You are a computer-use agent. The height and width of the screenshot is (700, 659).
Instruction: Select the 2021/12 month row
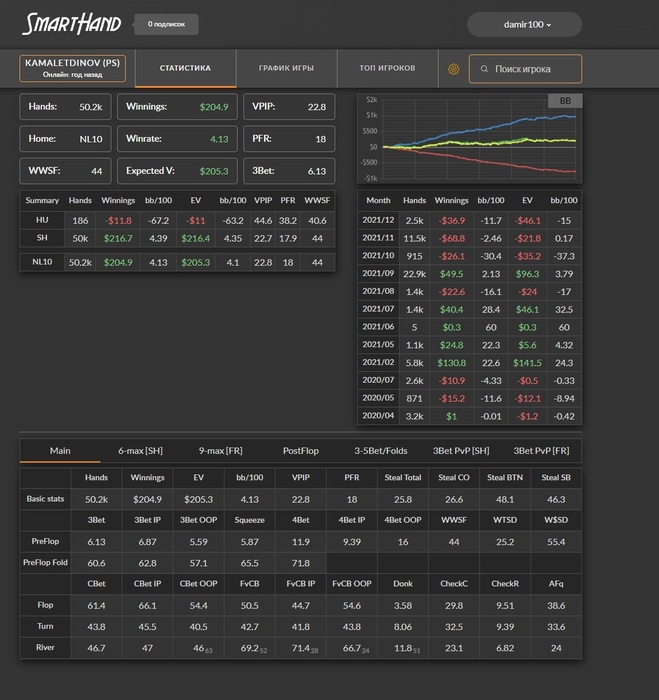pos(470,221)
